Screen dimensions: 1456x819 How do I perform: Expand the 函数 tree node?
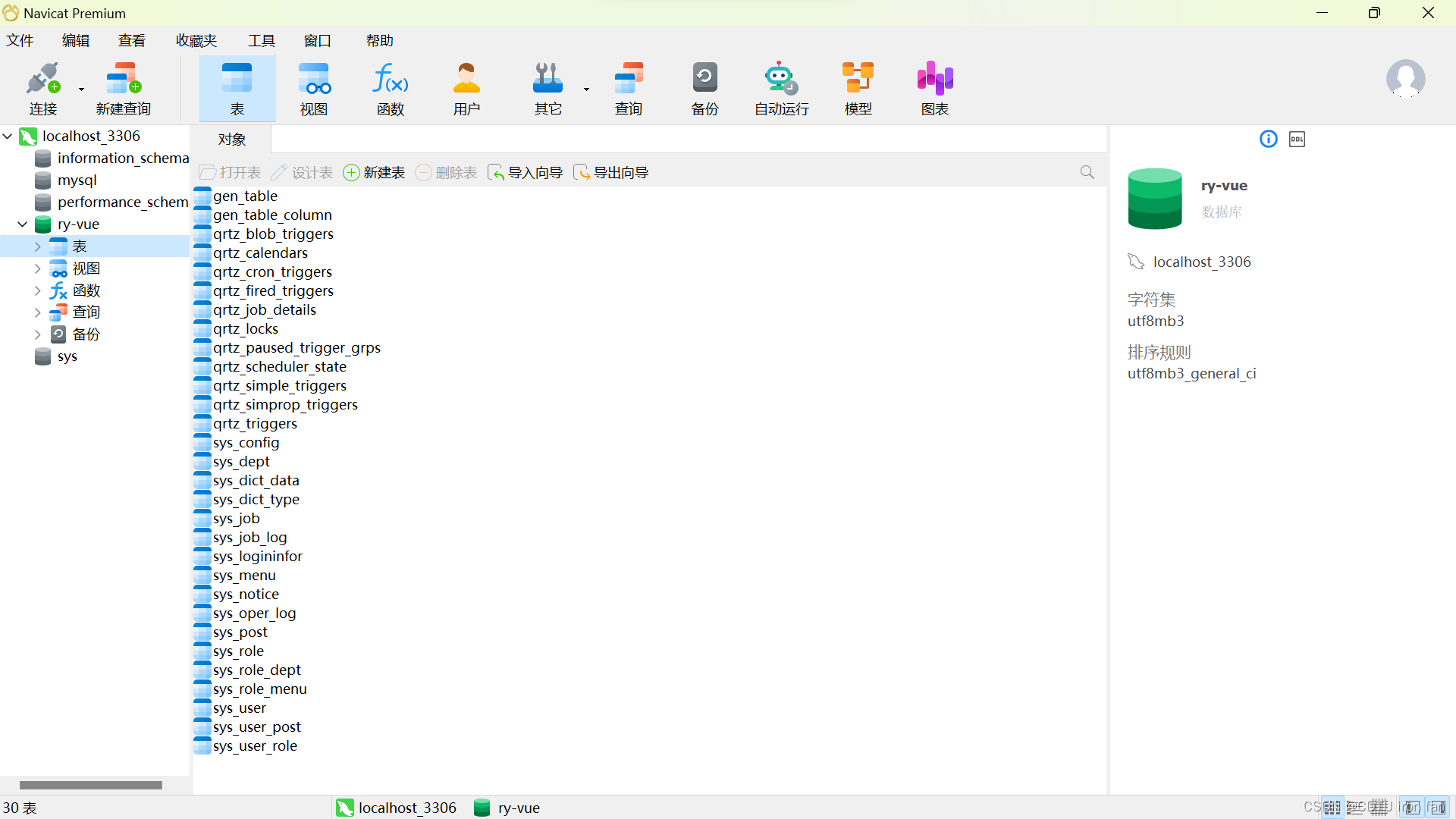37,290
